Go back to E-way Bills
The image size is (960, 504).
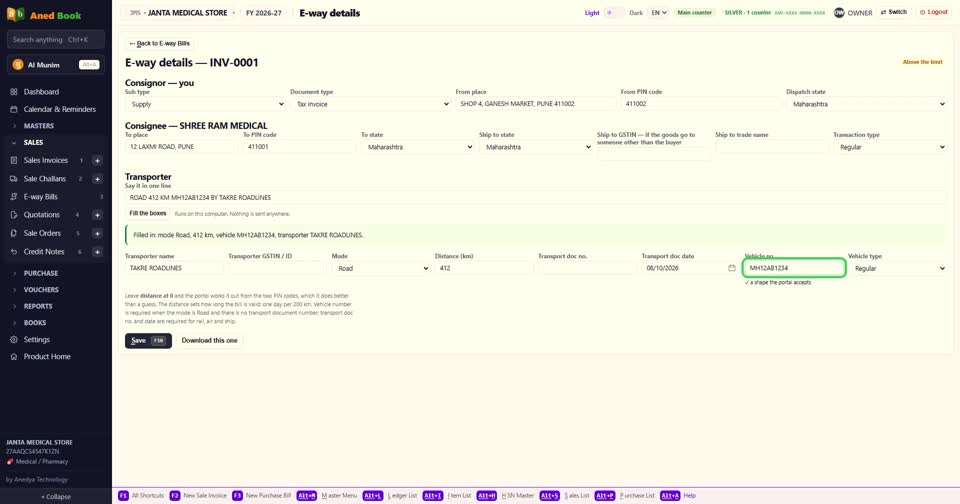[x=159, y=43]
